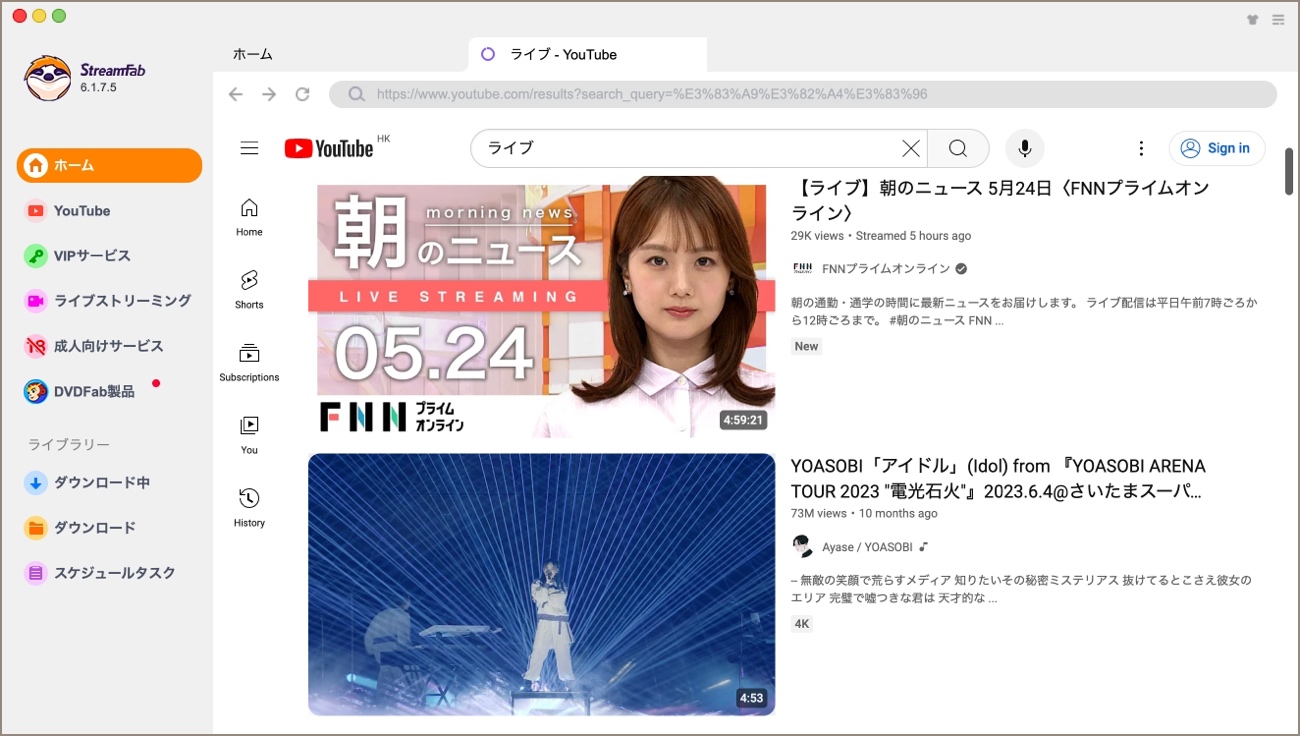The image size is (1300, 736).
Task: Click the red YouTube sidebar icon
Action: tap(36, 211)
